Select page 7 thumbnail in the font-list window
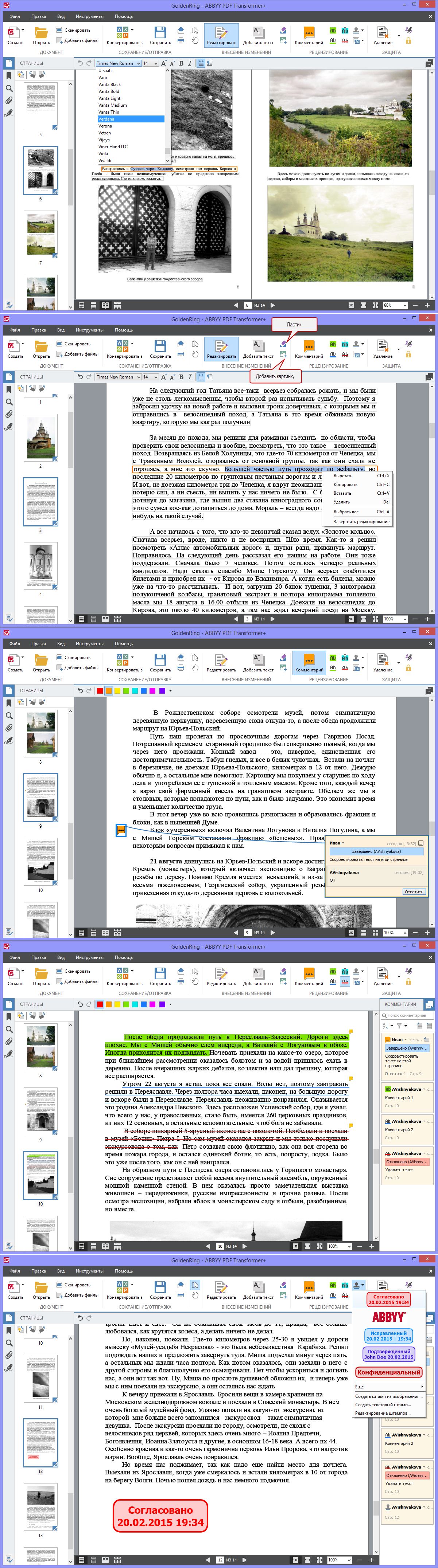This screenshot has width=438, height=1568. [x=41, y=235]
